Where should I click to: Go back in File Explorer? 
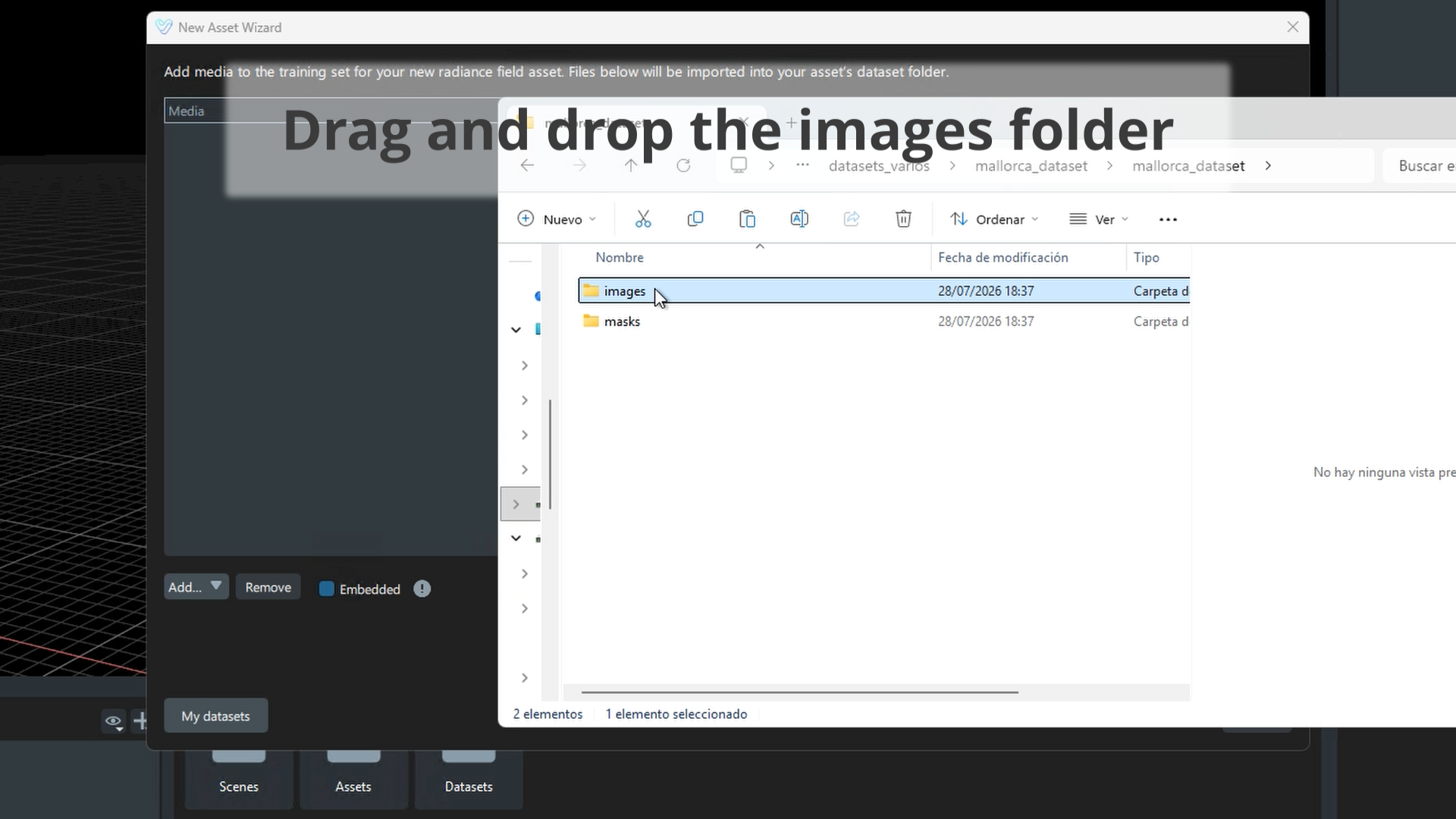pos(528,165)
